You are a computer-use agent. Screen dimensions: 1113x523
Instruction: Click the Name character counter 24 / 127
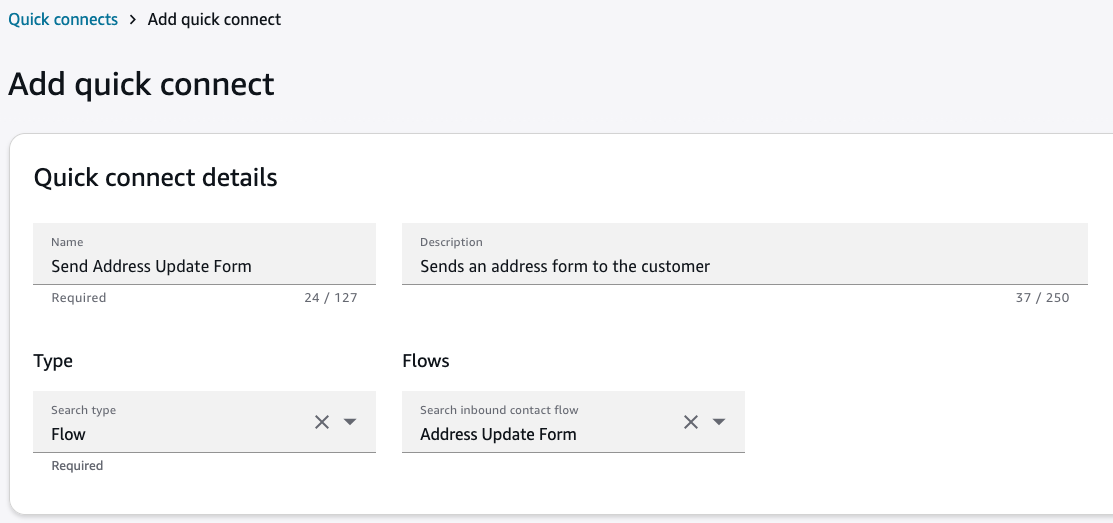point(330,298)
